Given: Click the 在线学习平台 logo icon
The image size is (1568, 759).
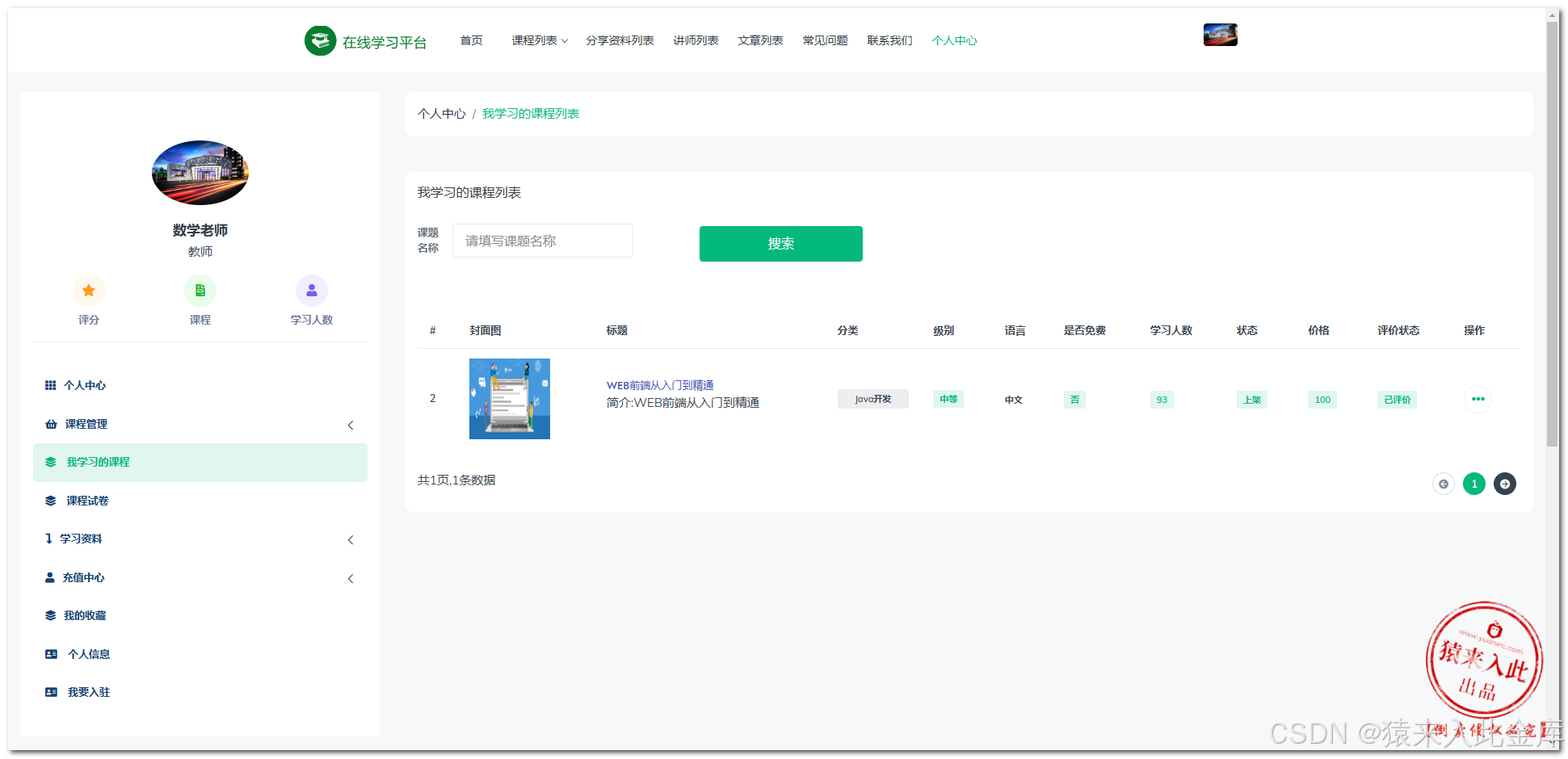Looking at the screenshot, I should 321,40.
